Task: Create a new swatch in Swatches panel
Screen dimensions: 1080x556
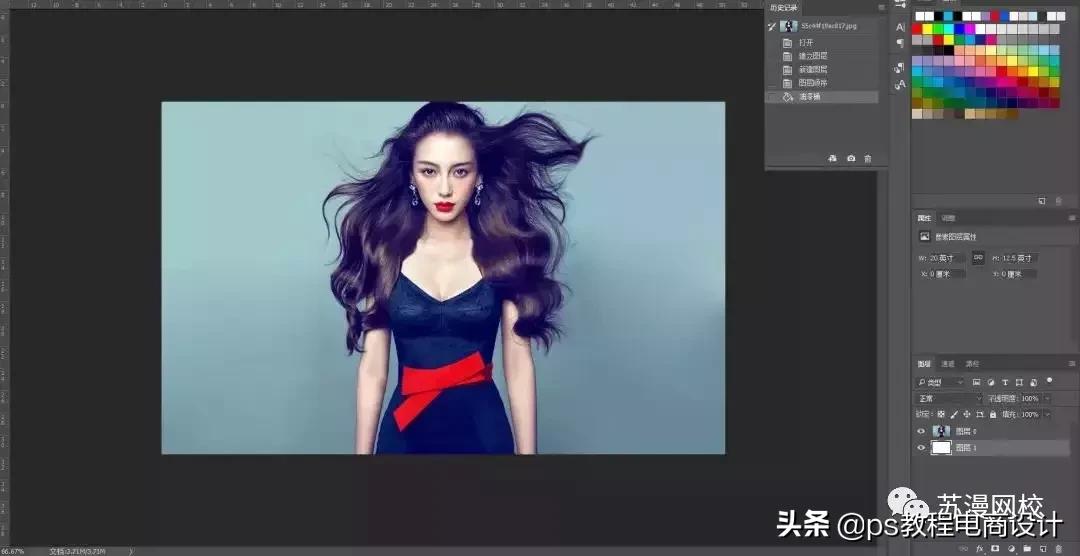Action: 1042,201
